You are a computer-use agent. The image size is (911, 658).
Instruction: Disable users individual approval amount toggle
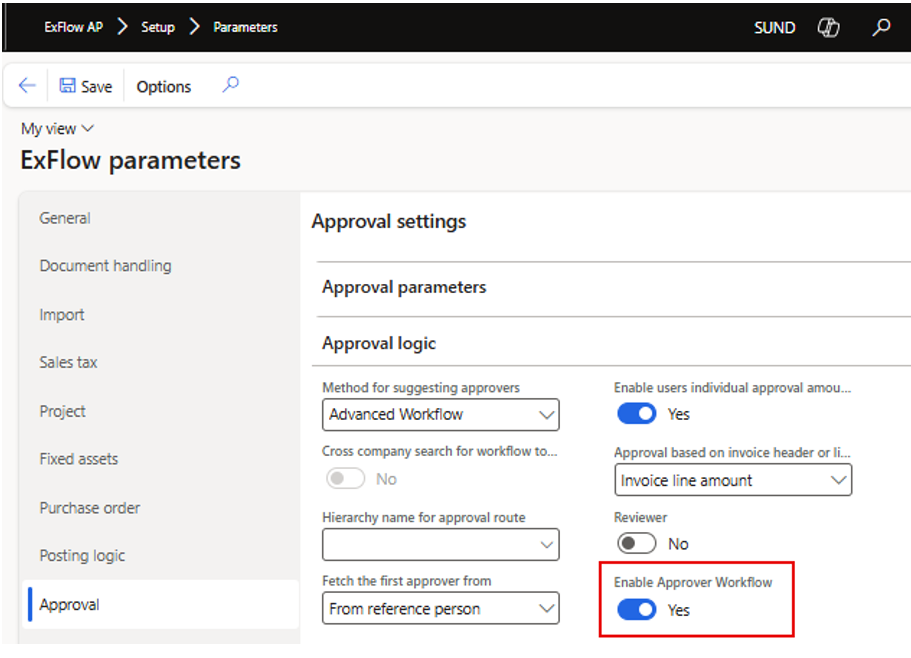tap(637, 413)
